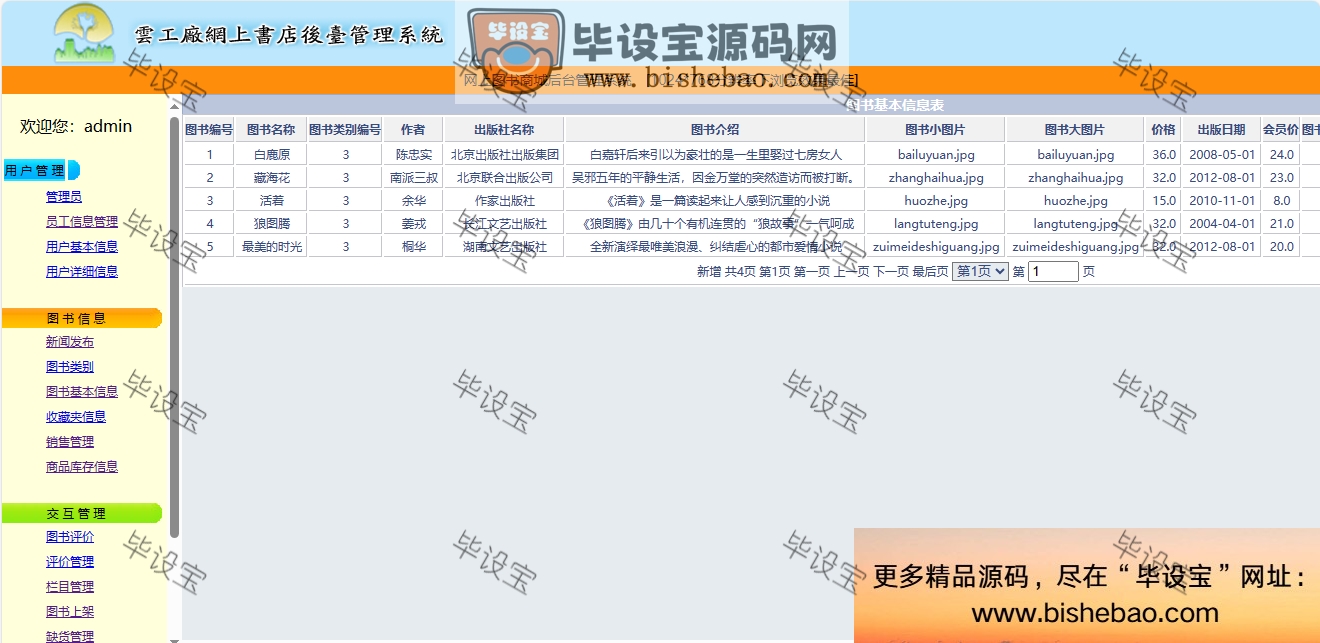Click the 价格 column header

tap(1163, 130)
